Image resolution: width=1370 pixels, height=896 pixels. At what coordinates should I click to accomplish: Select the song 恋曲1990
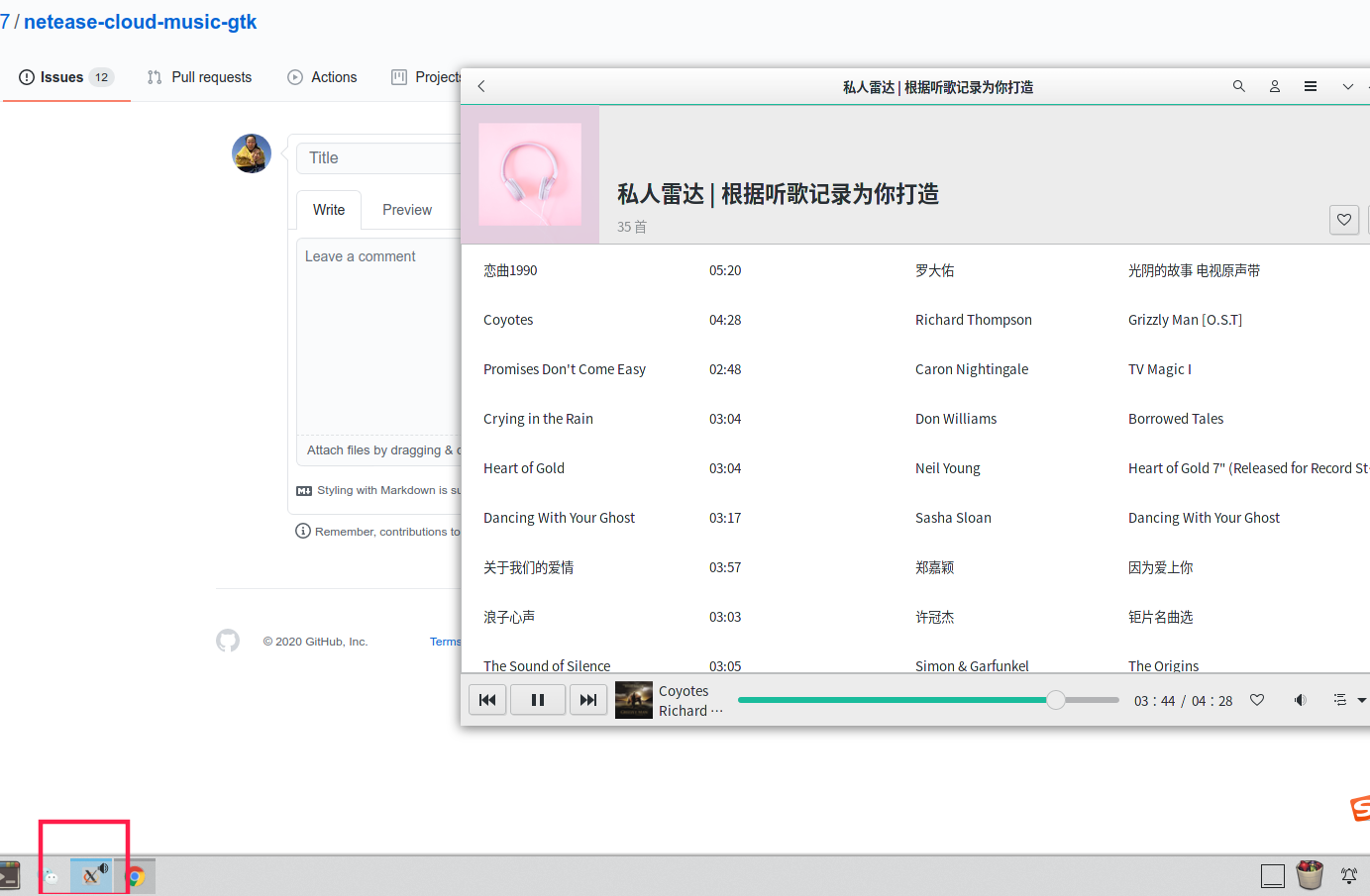pyautogui.click(x=510, y=270)
